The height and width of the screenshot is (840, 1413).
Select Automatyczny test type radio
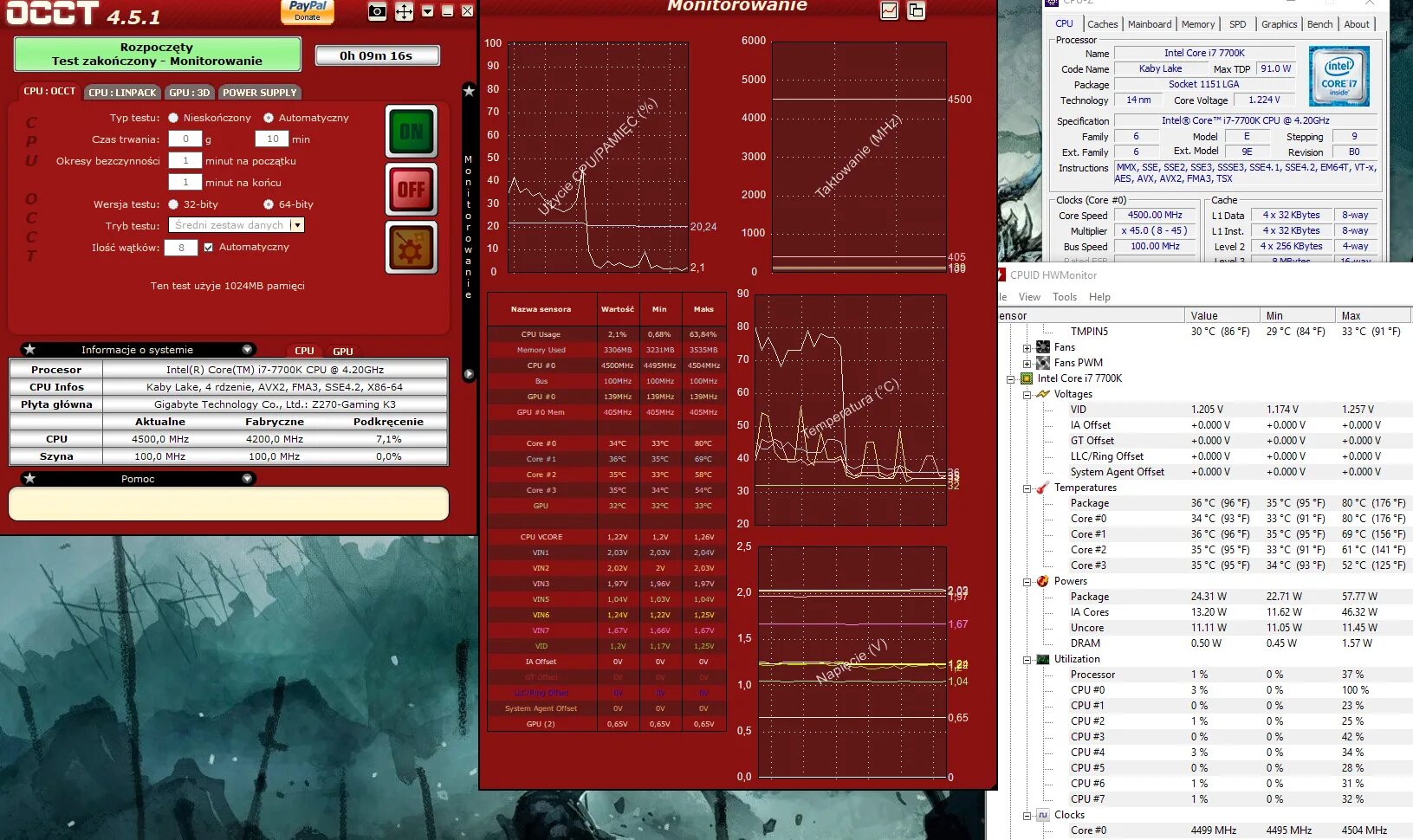(269, 118)
